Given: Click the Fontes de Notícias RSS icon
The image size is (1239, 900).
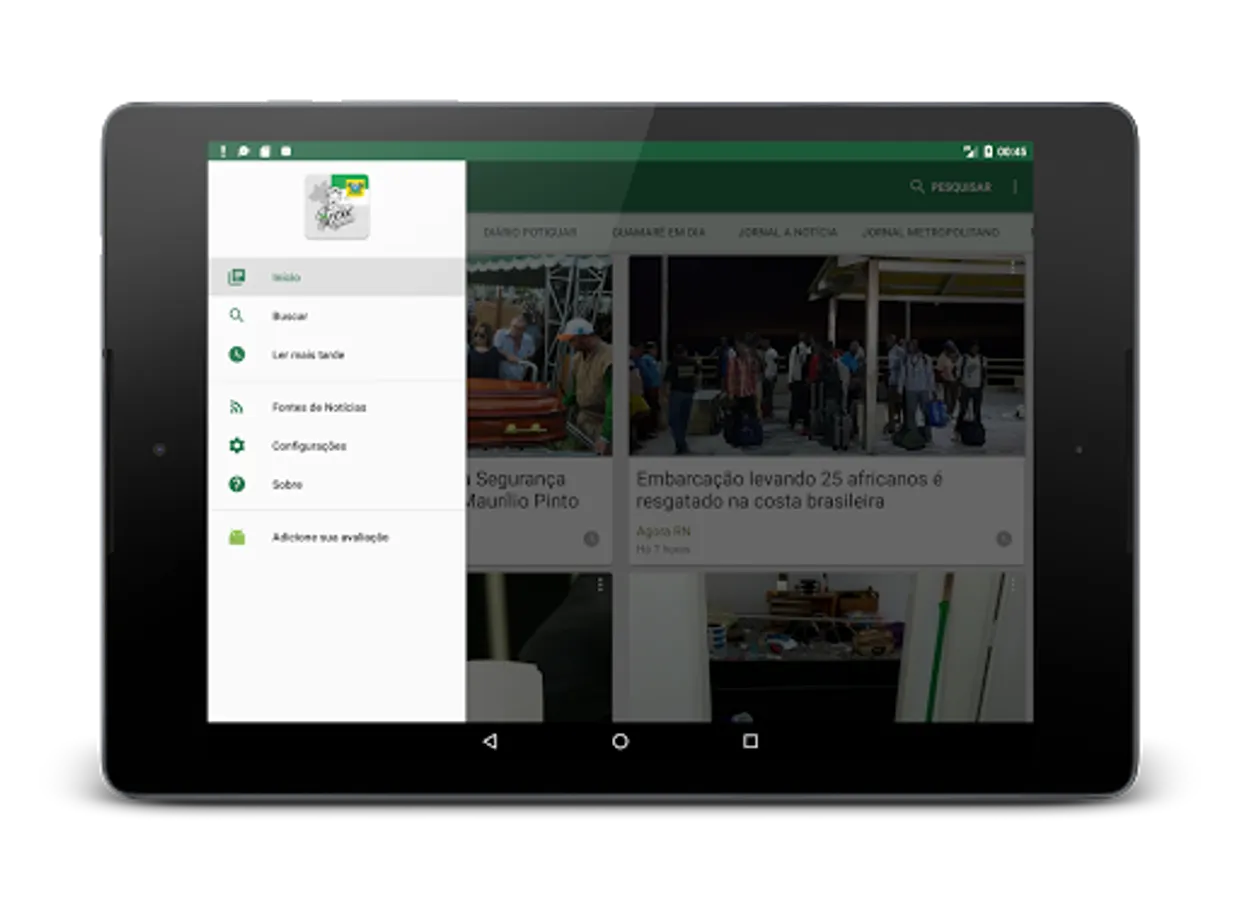Looking at the screenshot, I should pos(236,407).
